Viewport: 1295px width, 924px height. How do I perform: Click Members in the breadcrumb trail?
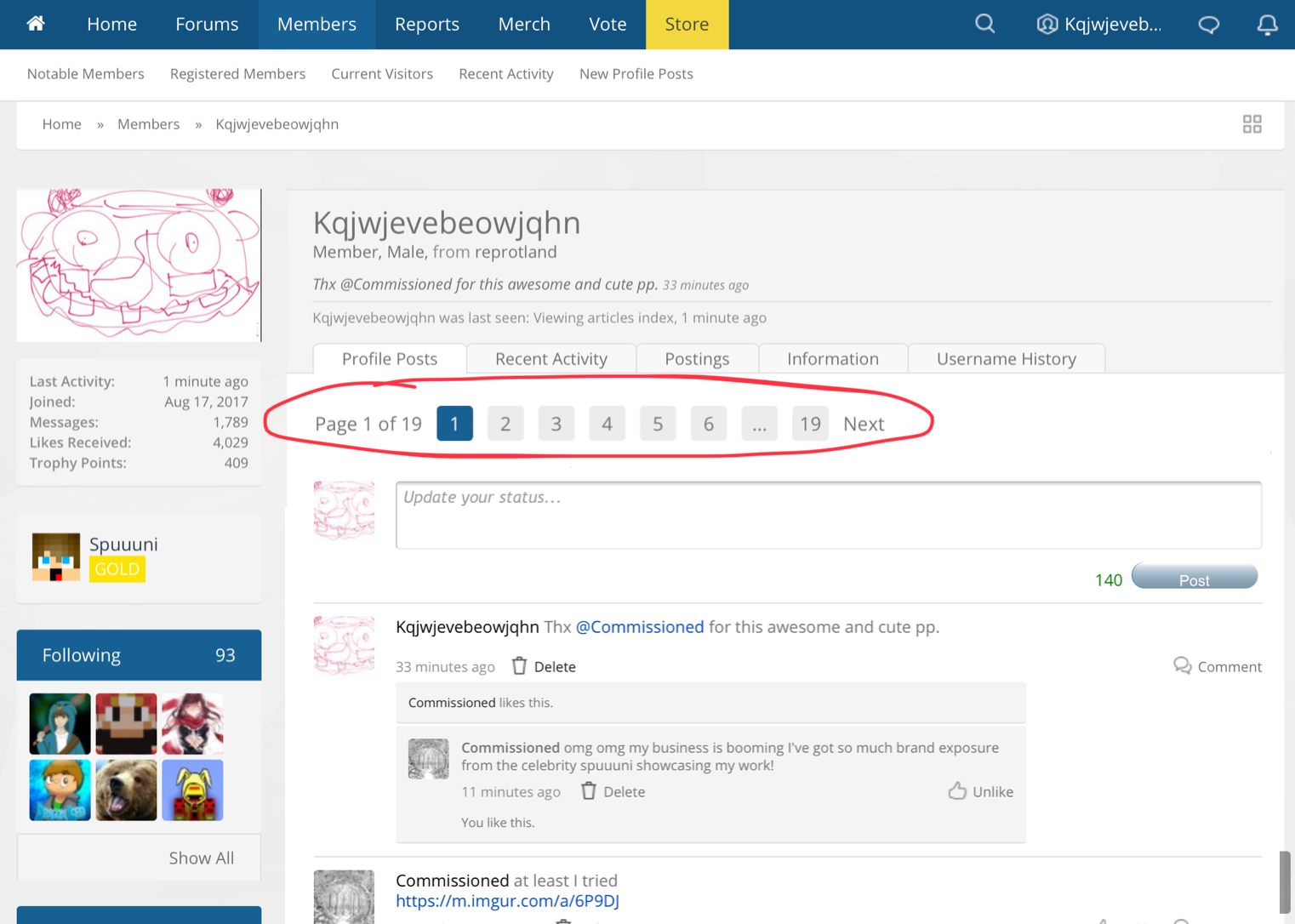click(148, 124)
